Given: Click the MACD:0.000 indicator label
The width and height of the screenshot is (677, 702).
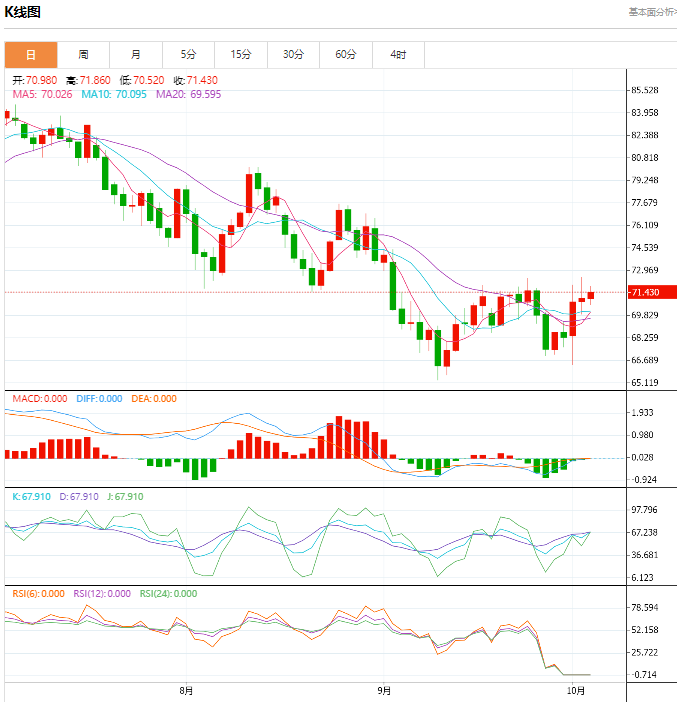Looking at the screenshot, I should pyautogui.click(x=40, y=398).
